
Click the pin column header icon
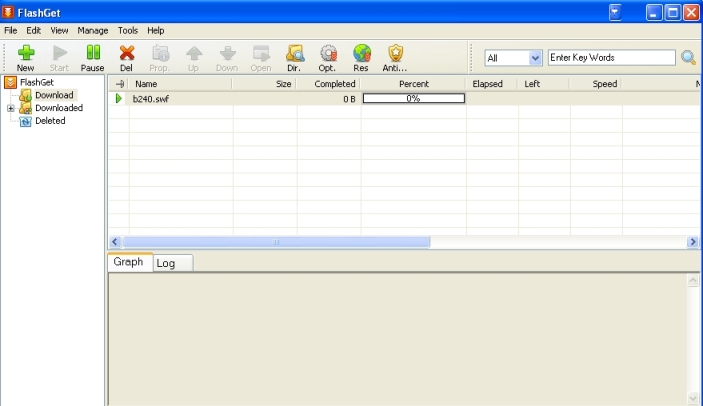119,84
